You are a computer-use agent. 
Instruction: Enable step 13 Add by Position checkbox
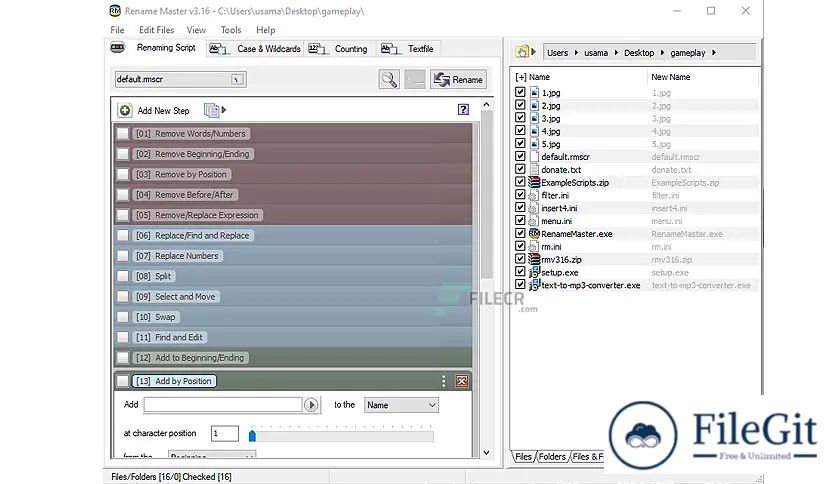point(123,381)
